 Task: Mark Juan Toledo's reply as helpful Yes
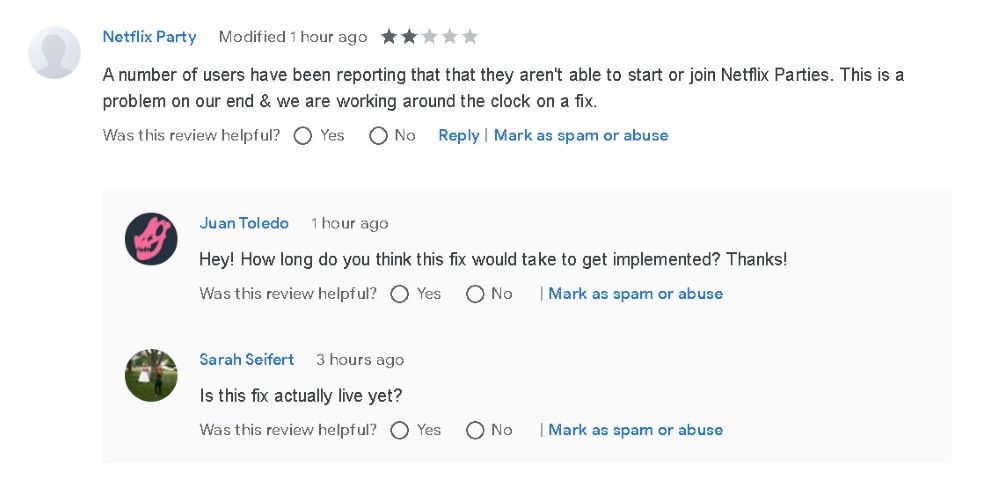point(400,294)
